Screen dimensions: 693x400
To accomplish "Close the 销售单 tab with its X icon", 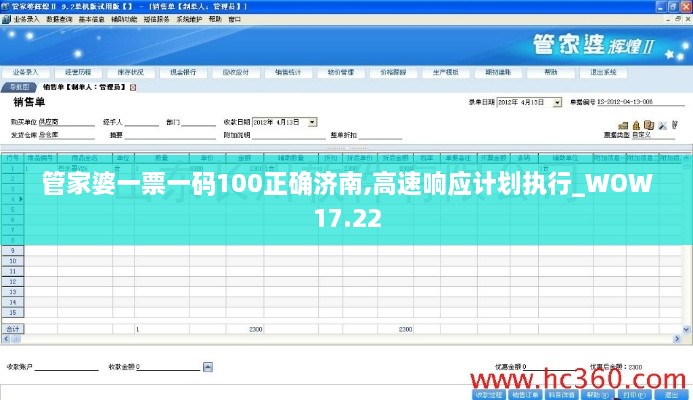I will pyautogui.click(x=134, y=88).
